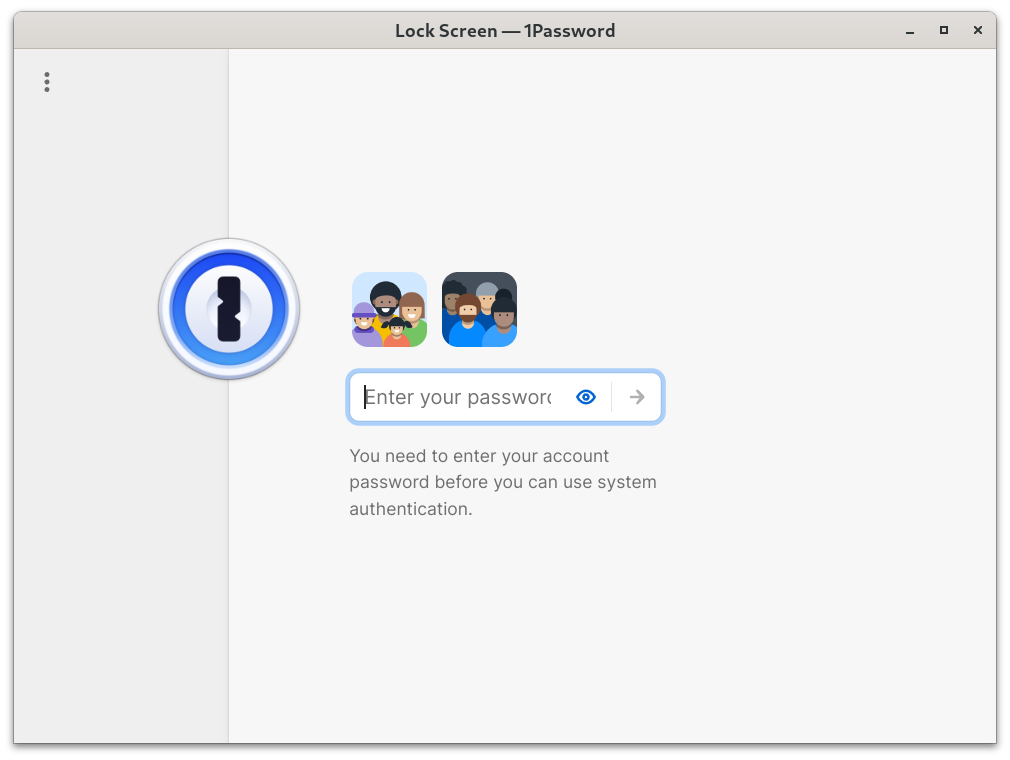
Task: Click the password placeholder text
Action: point(458,397)
